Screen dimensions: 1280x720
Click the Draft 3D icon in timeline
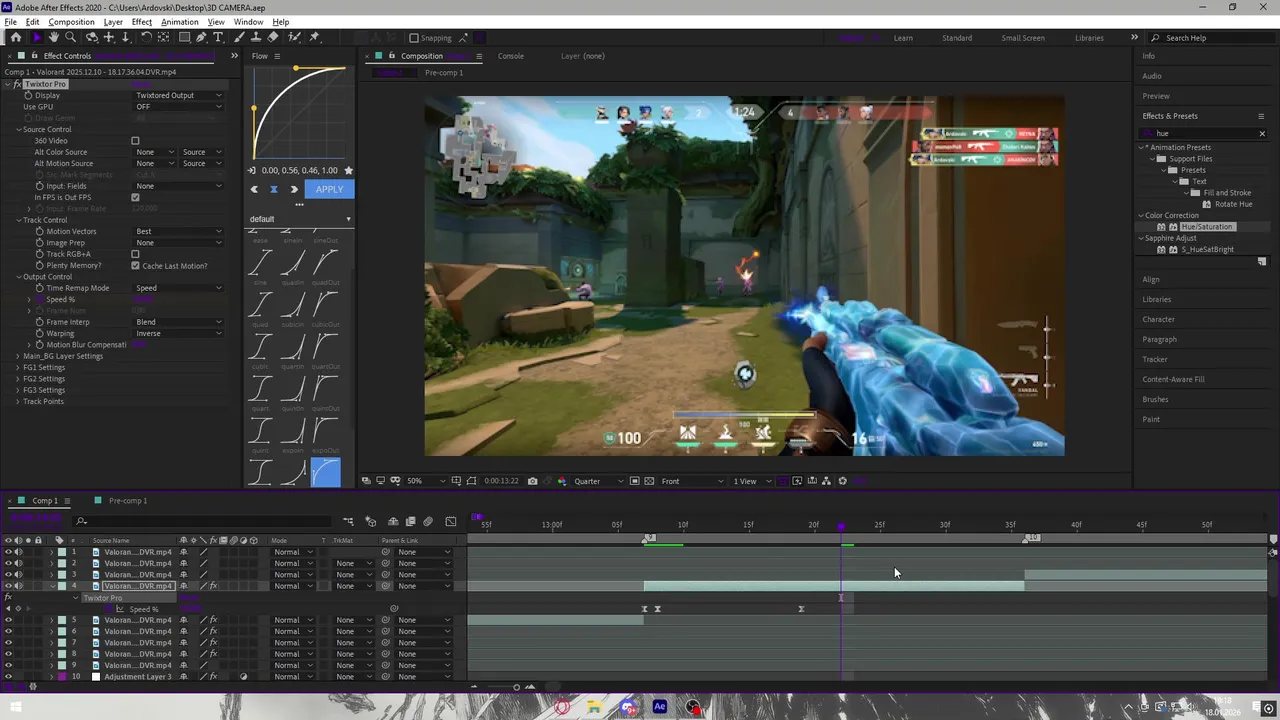coord(371,521)
